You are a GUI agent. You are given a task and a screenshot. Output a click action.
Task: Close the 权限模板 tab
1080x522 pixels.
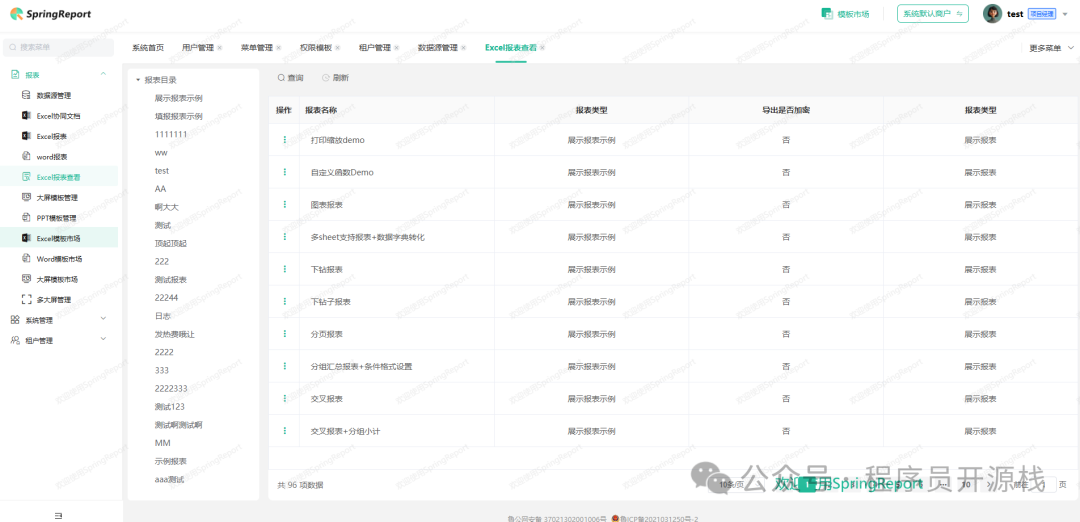point(338,48)
